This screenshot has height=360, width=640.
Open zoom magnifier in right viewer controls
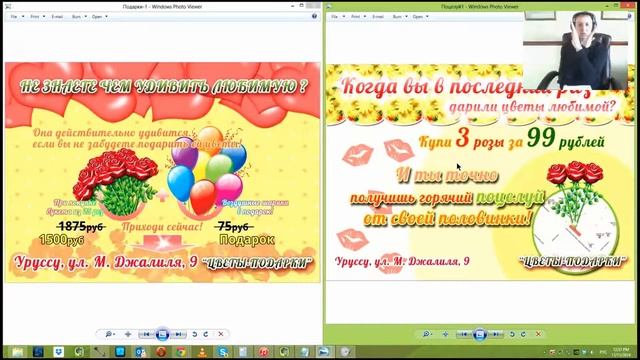pyautogui.click(x=427, y=334)
